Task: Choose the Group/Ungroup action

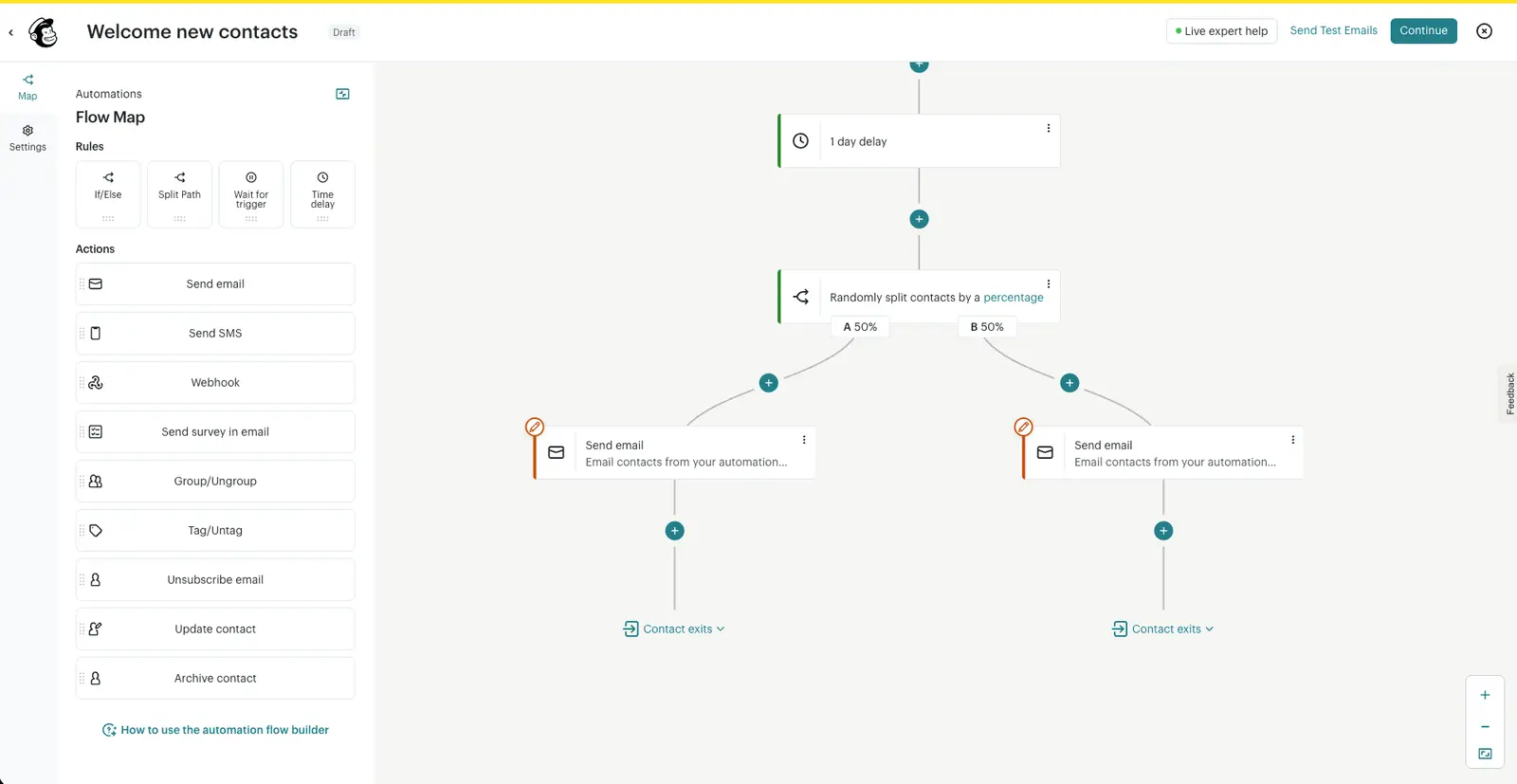Action: click(x=215, y=481)
